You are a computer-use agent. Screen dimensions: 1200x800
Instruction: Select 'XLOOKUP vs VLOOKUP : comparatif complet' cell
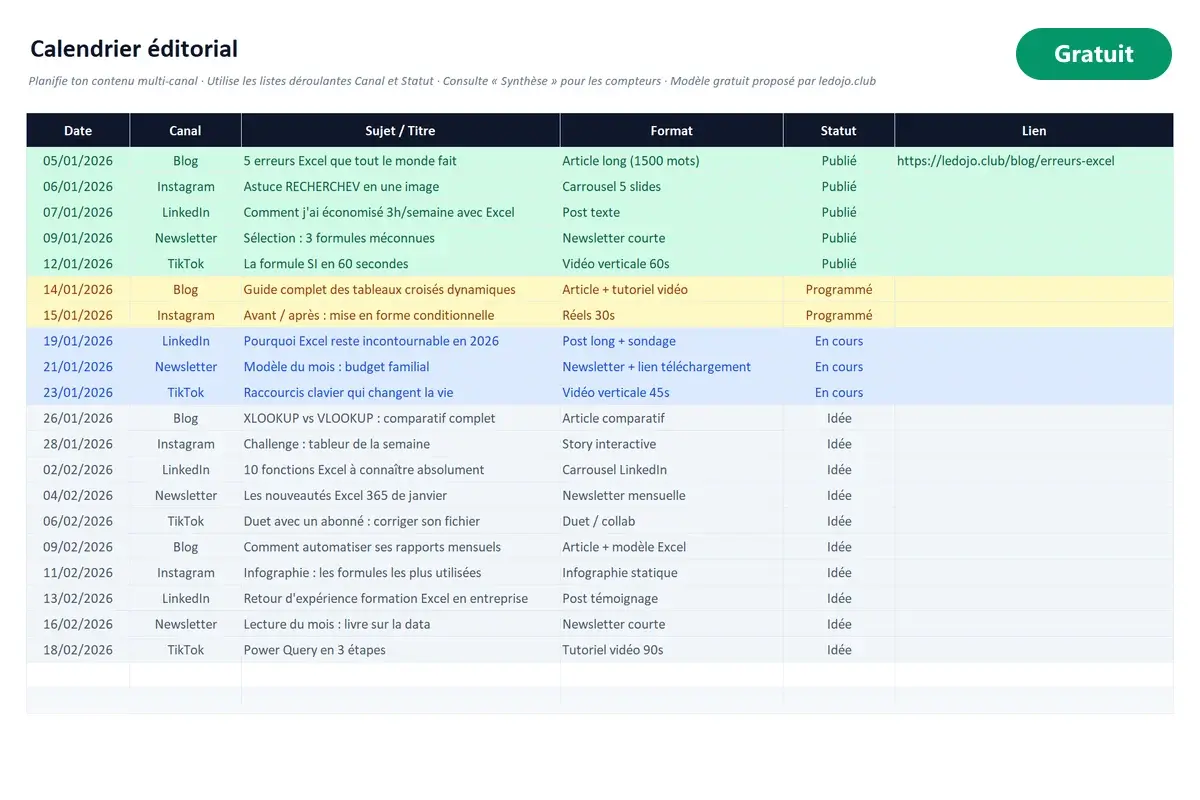pos(400,418)
